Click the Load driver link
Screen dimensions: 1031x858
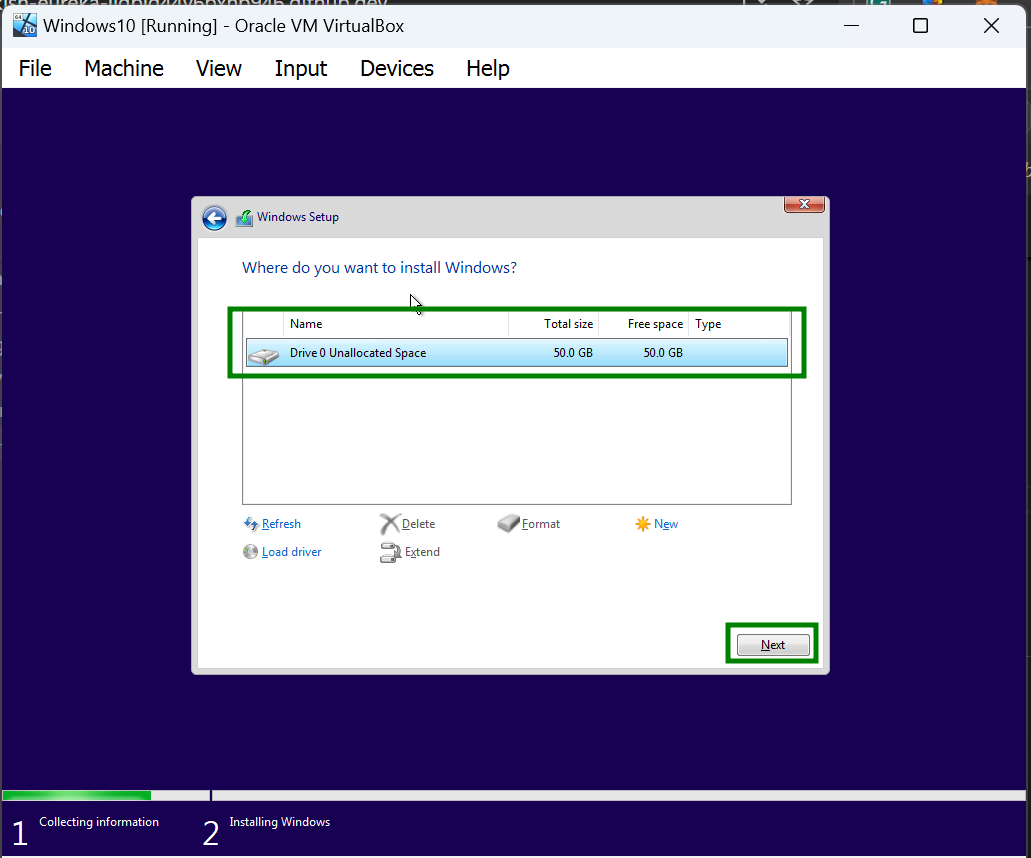tap(291, 552)
